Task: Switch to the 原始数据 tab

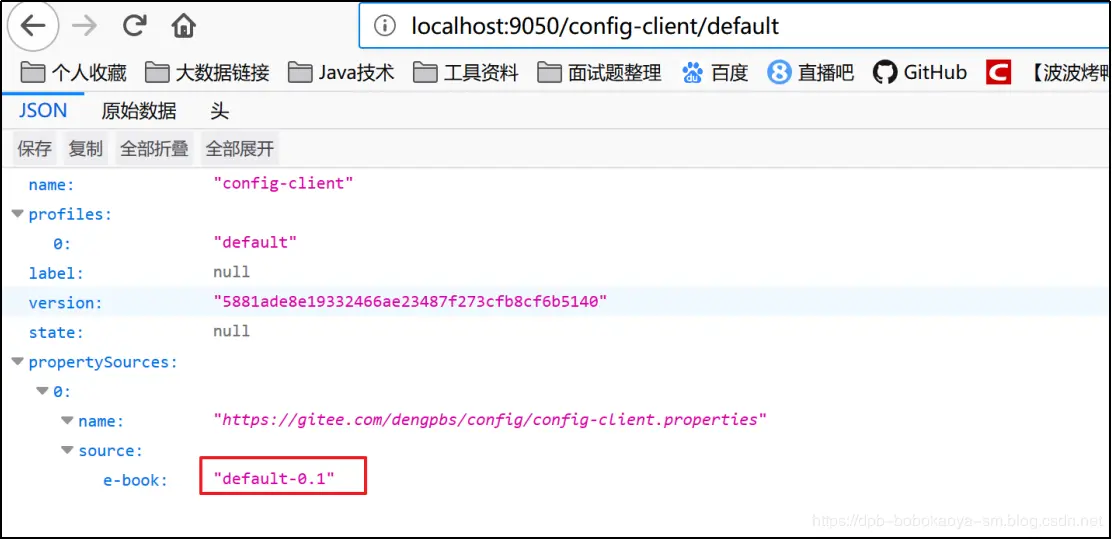Action: (x=139, y=111)
